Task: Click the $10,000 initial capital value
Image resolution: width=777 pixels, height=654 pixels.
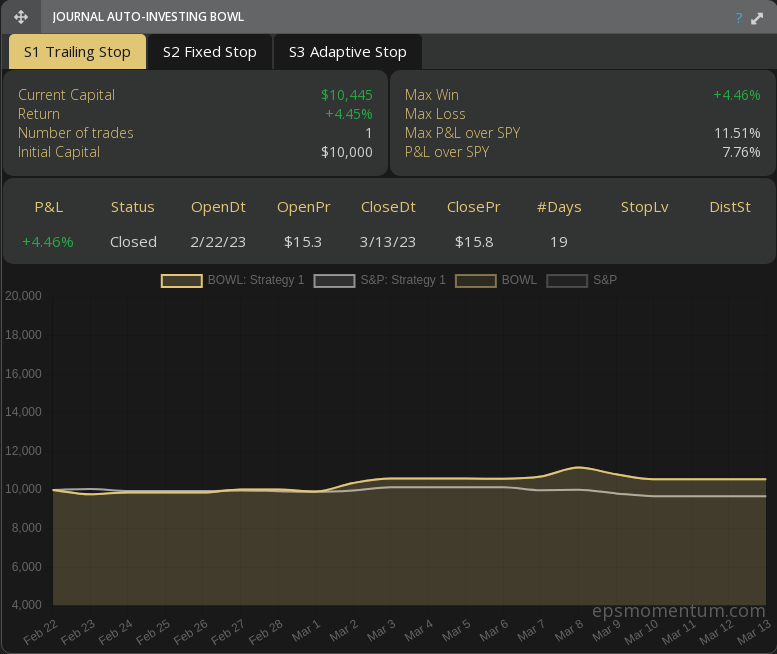Action: pos(346,152)
